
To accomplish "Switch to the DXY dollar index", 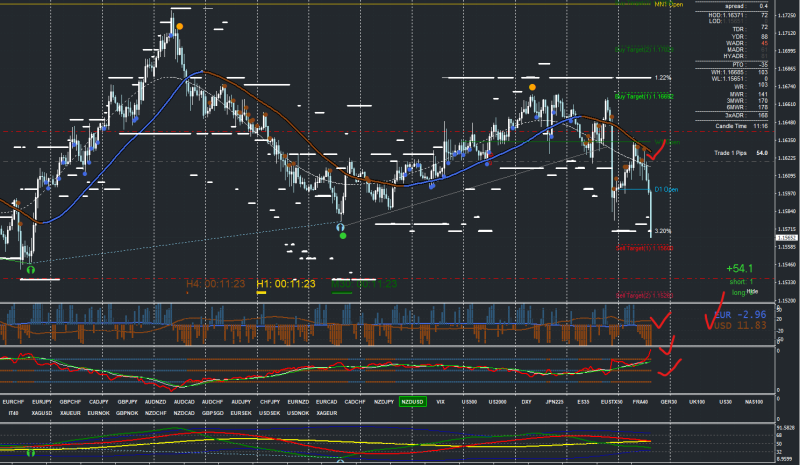I will point(526,402).
